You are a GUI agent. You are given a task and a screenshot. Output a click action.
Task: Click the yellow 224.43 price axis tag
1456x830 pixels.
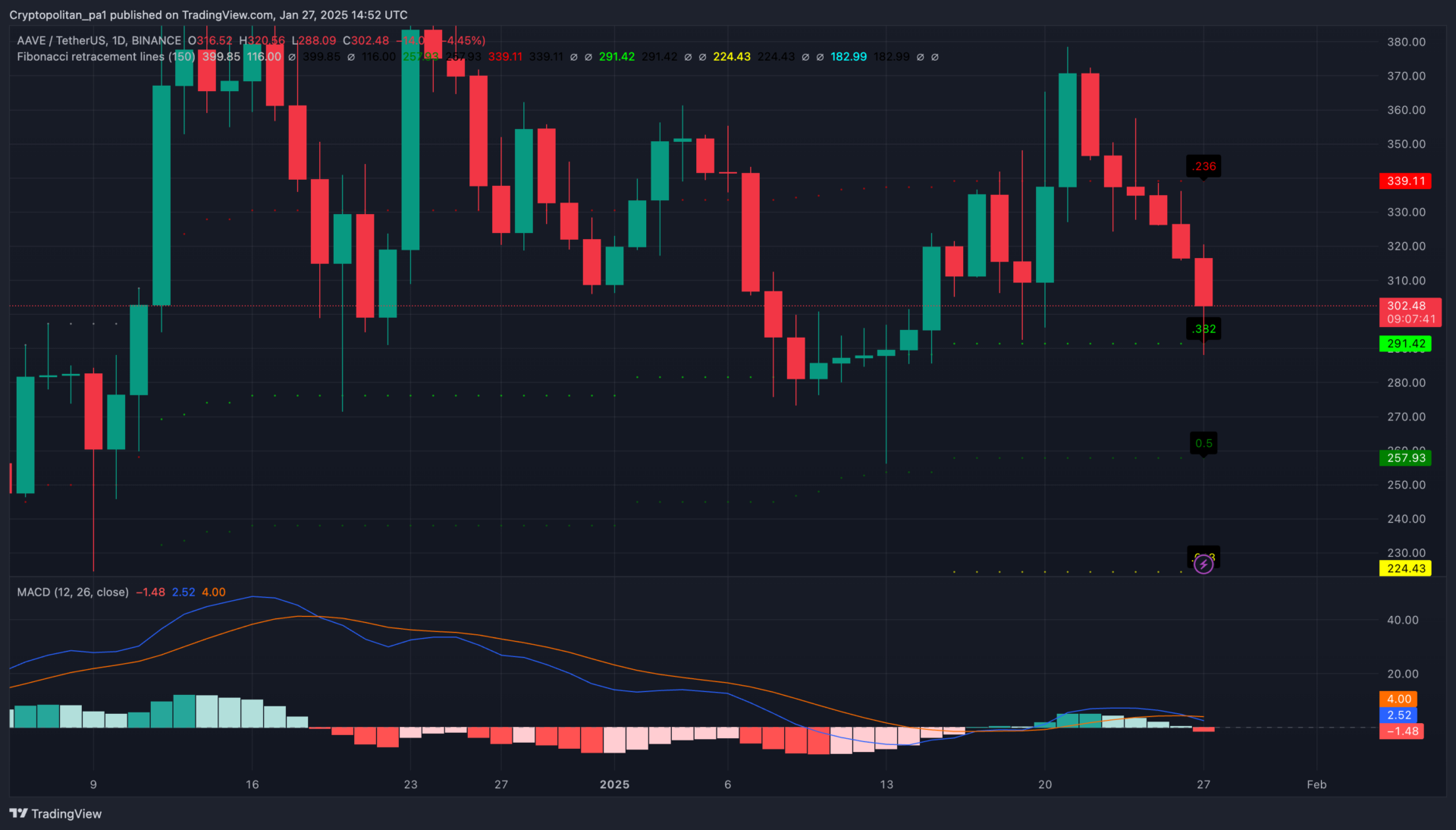(x=1405, y=568)
